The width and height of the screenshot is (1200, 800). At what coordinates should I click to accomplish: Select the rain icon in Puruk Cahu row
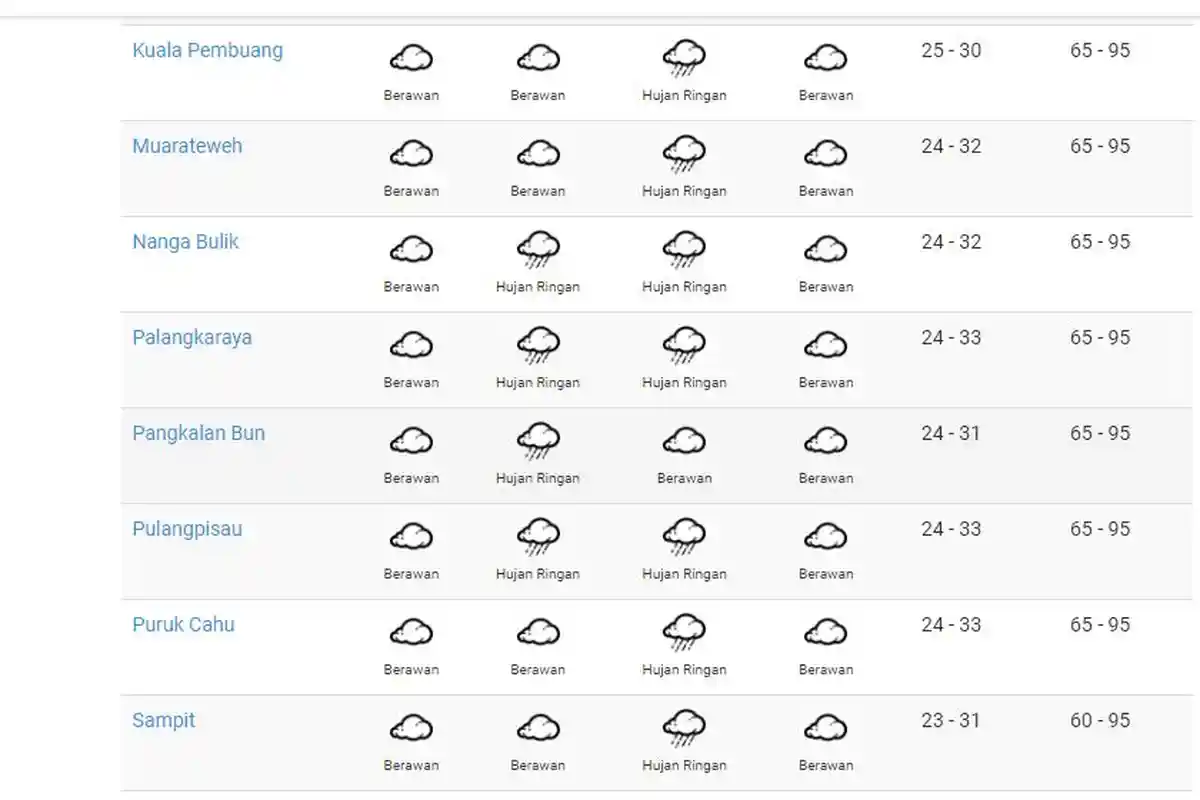[684, 633]
